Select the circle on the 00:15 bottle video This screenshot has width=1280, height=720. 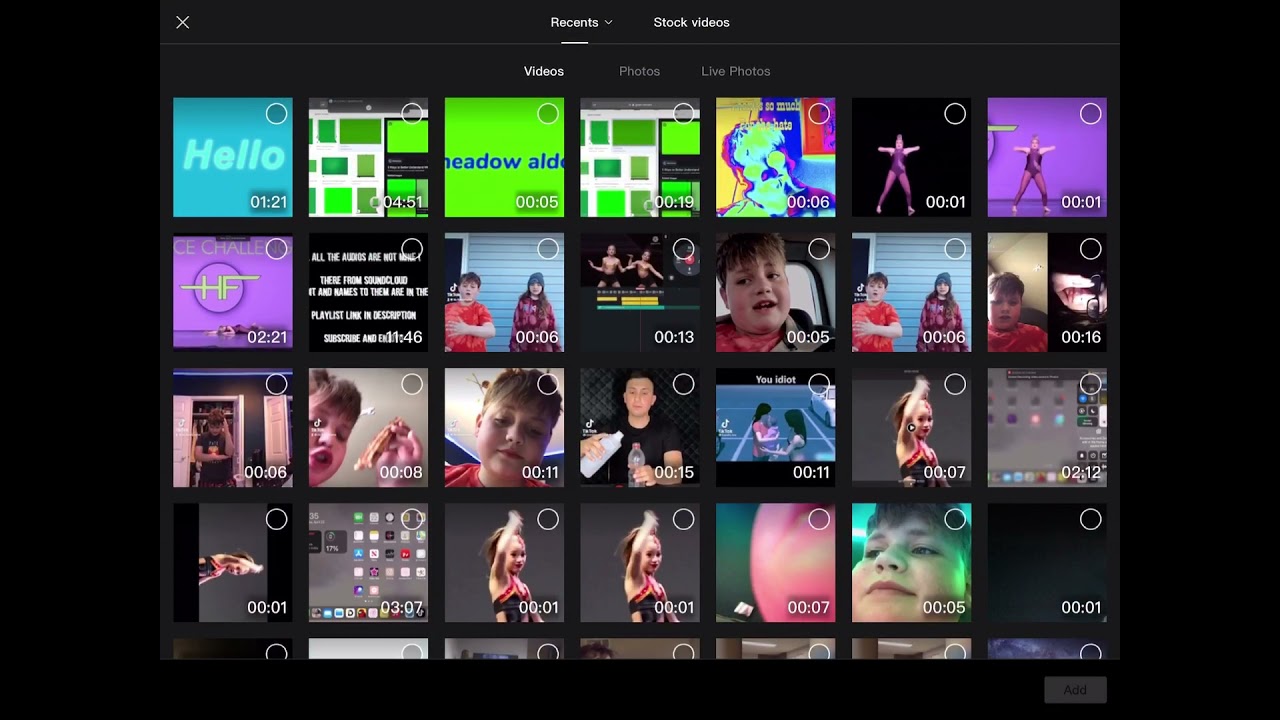(x=683, y=384)
